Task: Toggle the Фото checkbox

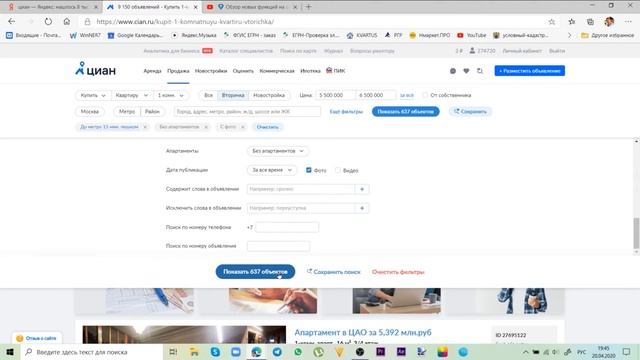Action: tap(309, 170)
